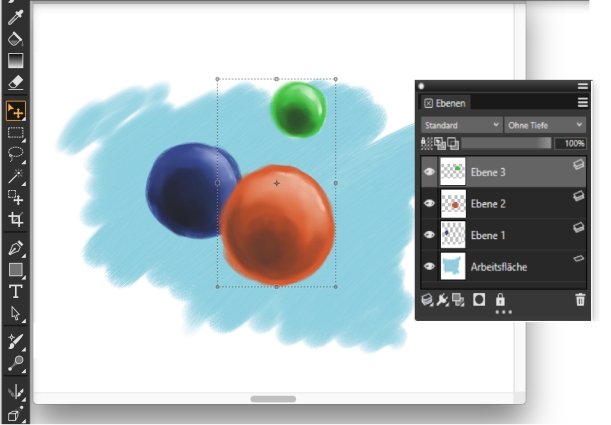Create a layer mask
611x425 pixels.
[479, 300]
